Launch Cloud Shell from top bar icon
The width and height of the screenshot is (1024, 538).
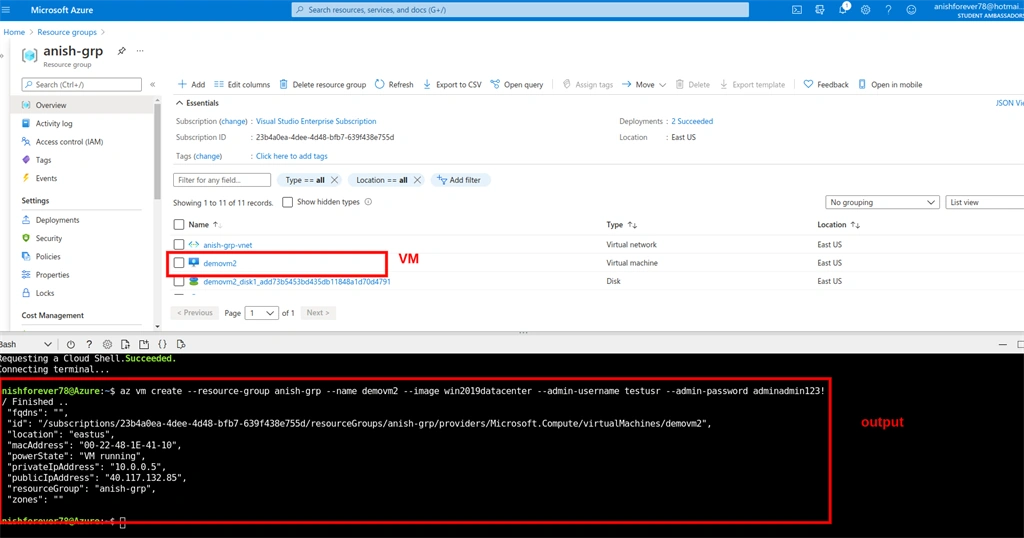pos(797,10)
